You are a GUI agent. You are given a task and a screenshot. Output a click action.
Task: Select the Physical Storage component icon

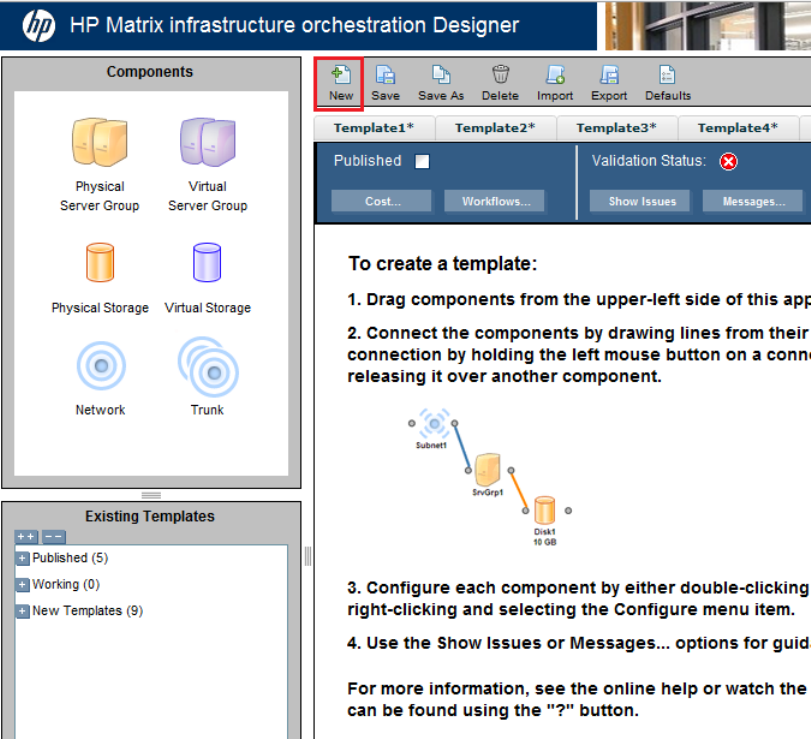tap(99, 263)
